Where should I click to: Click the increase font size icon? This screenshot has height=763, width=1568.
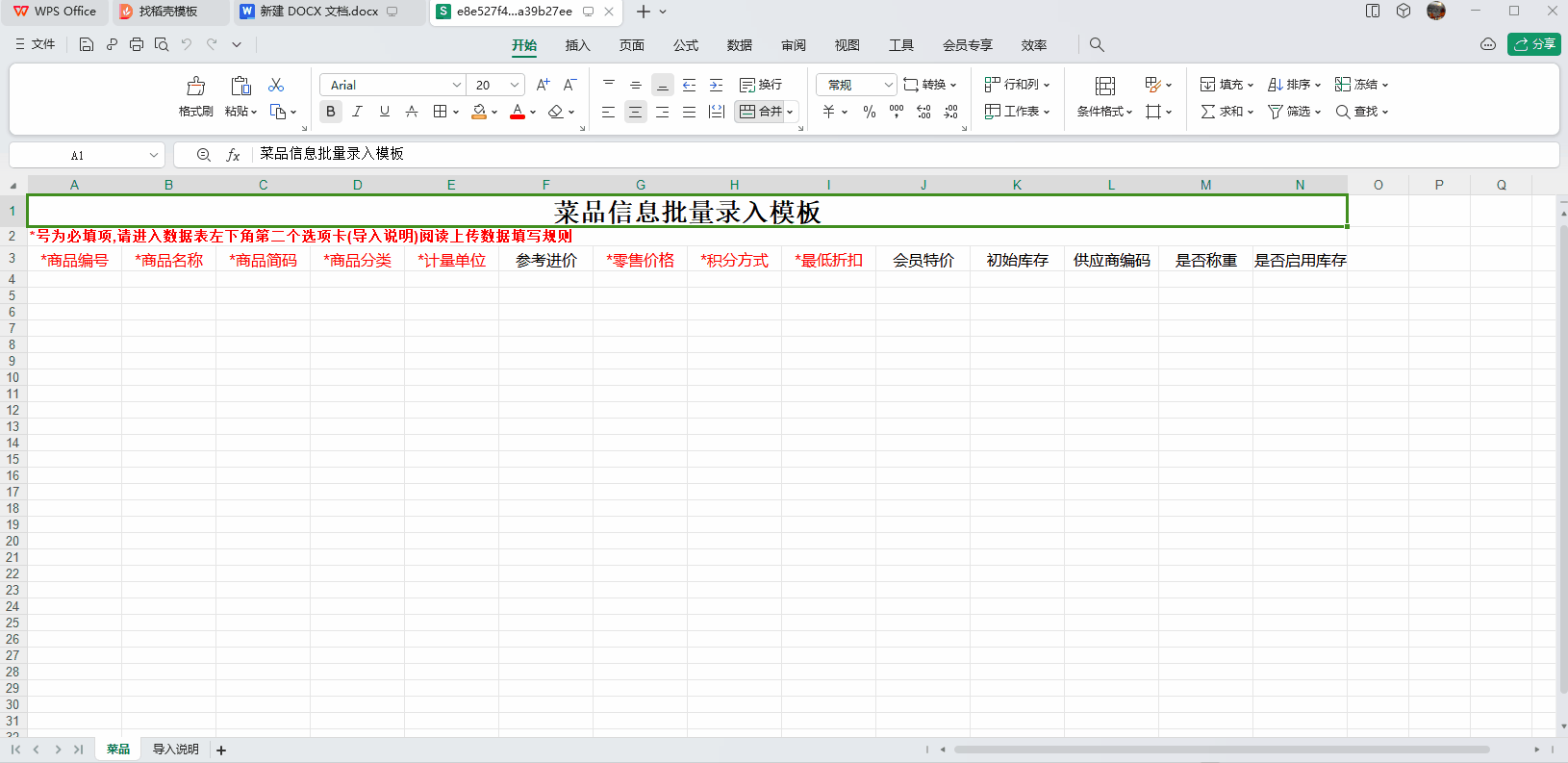click(x=543, y=85)
